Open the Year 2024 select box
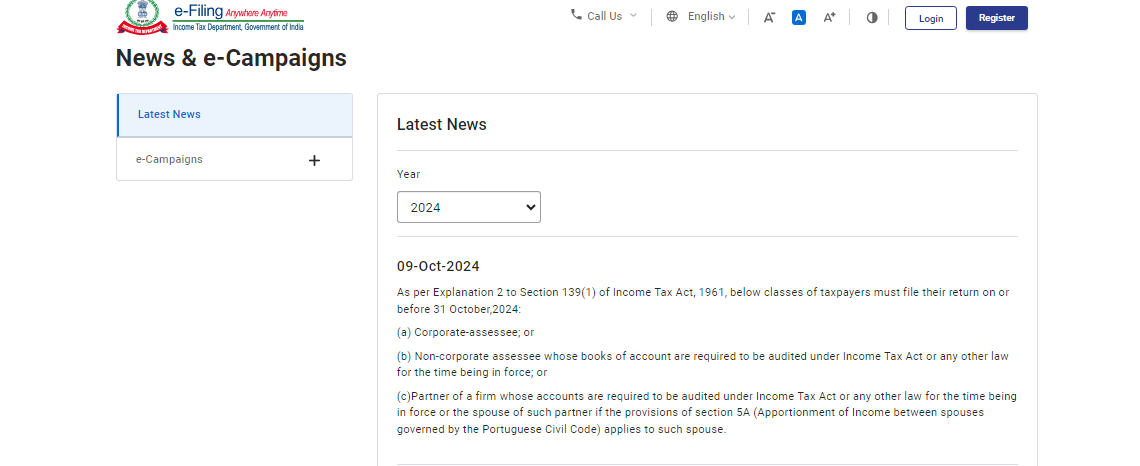 [469, 207]
